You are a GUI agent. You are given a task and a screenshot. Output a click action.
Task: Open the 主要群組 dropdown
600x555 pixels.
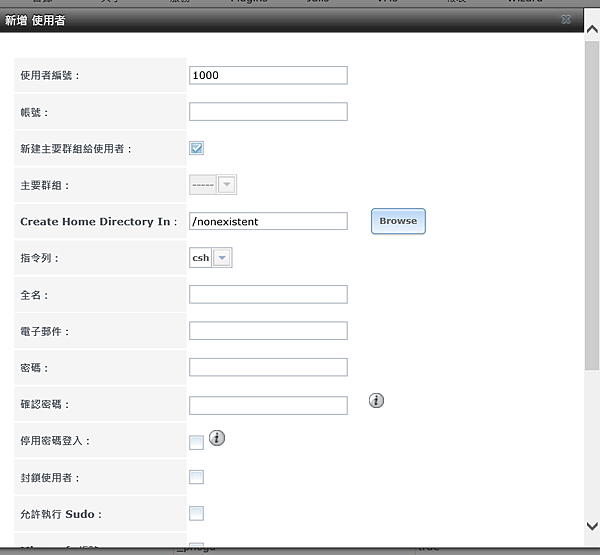(x=227, y=184)
